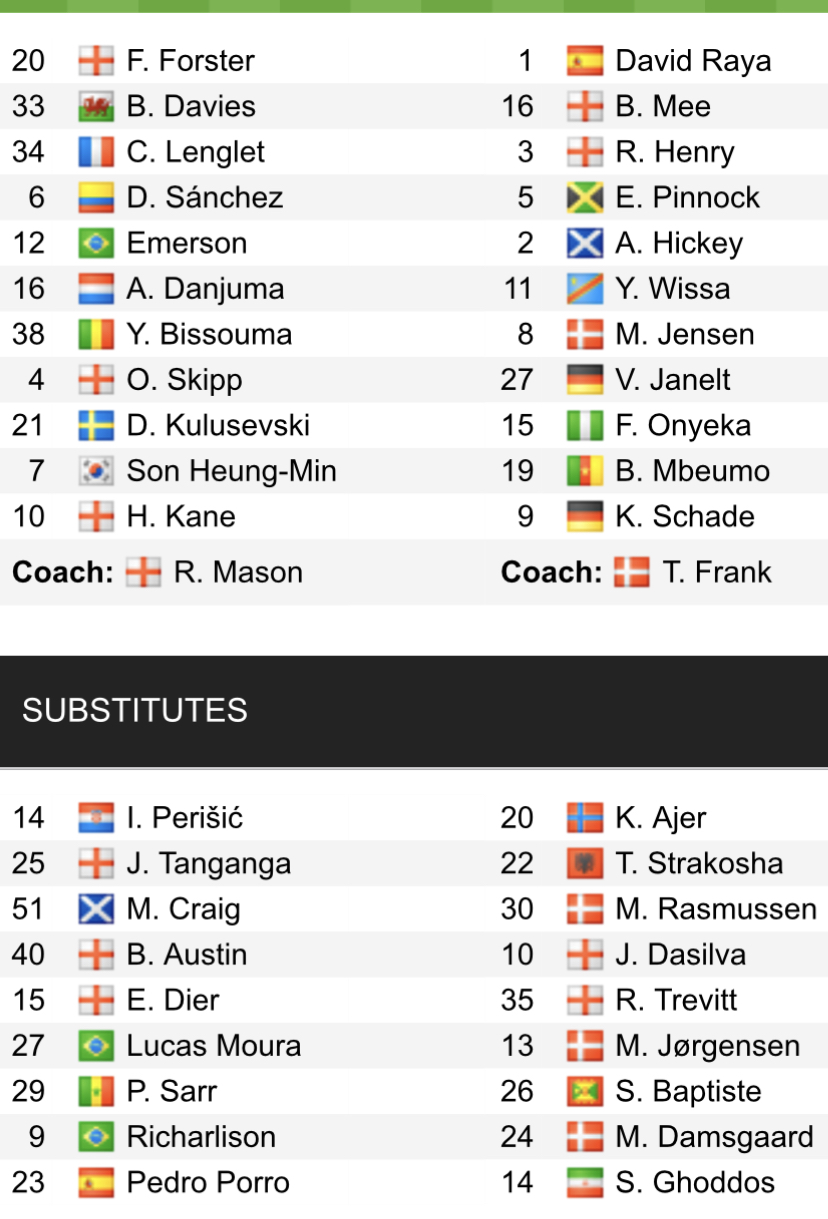Open substitute M. Damsgaard's profile
828x1219 pixels.
[714, 1137]
